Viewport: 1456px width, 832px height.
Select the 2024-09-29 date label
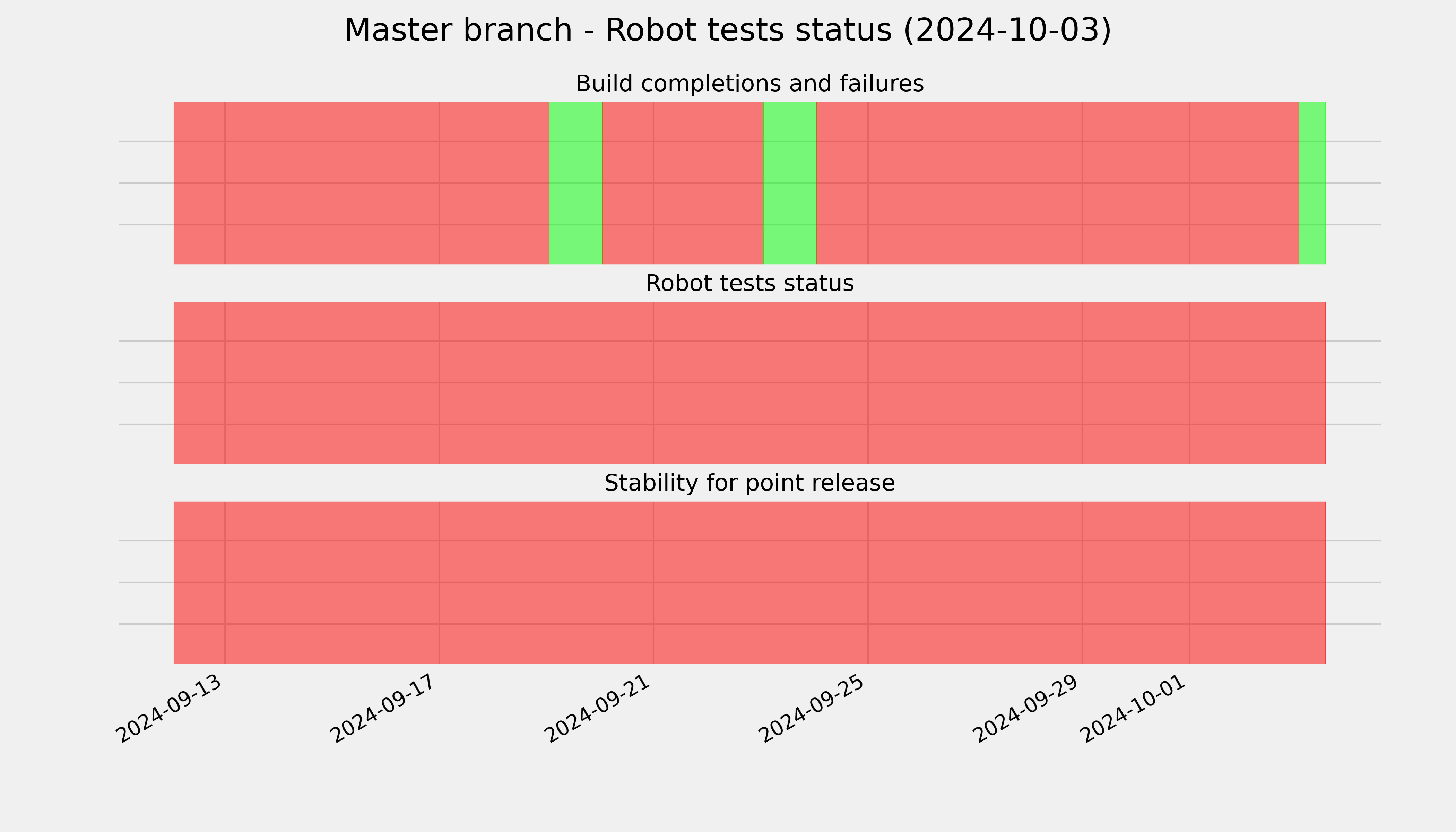(x=1027, y=709)
